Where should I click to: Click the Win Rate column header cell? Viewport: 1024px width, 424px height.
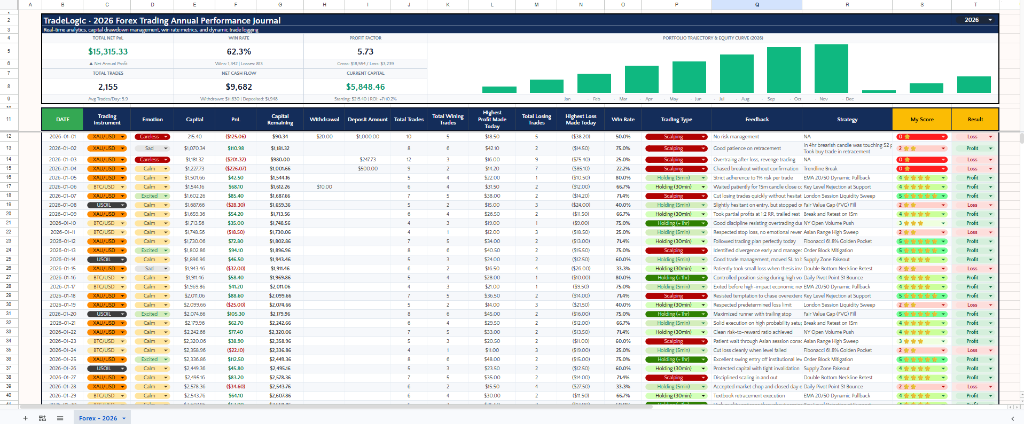click(x=622, y=119)
